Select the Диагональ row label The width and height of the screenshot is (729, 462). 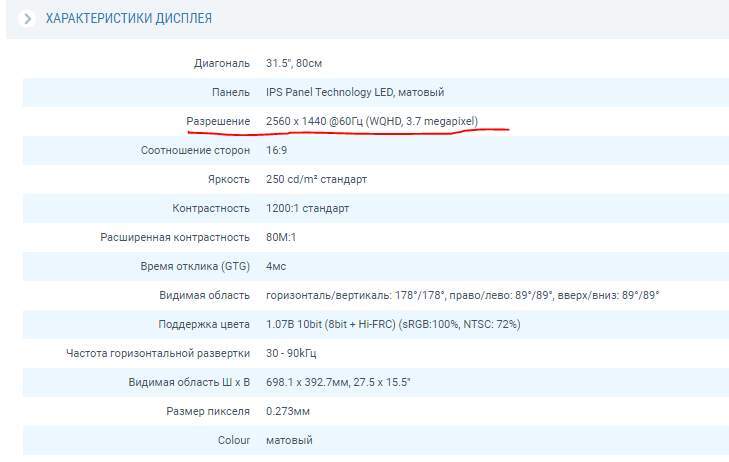pyautogui.click(x=221, y=63)
